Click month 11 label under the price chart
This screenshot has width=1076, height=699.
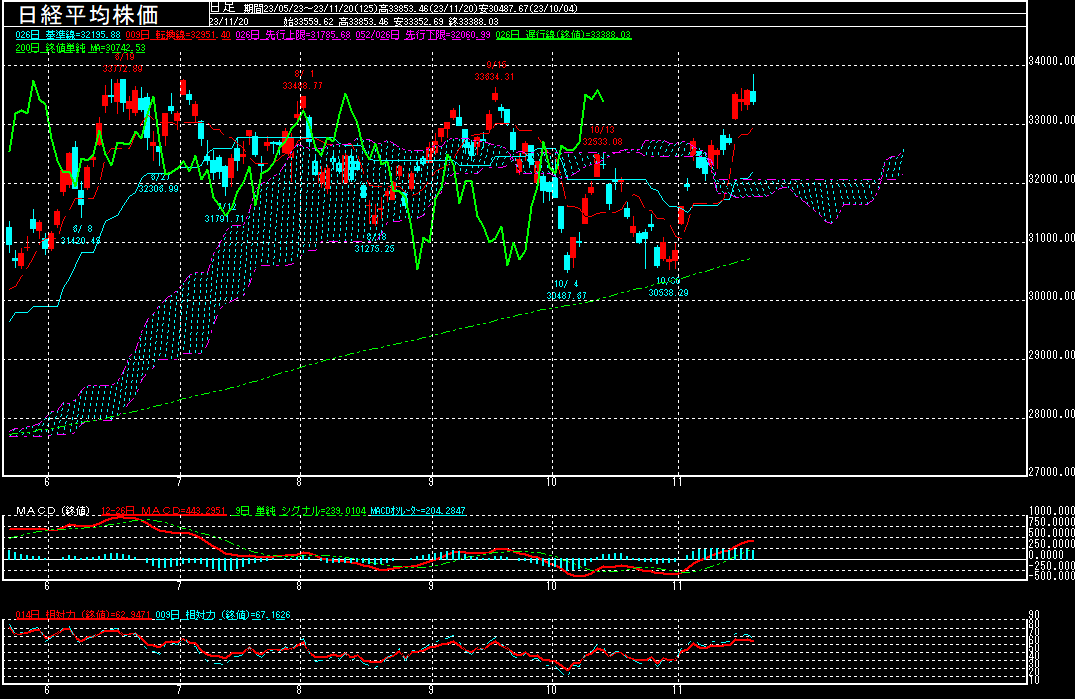click(x=677, y=482)
